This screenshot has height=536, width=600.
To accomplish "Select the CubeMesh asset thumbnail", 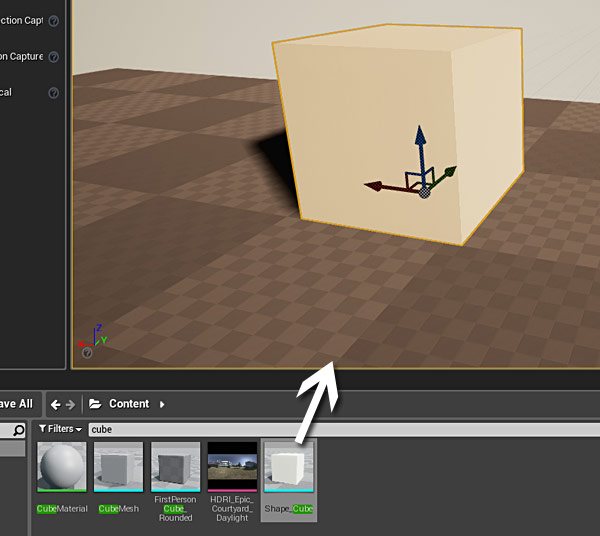I will point(119,467).
